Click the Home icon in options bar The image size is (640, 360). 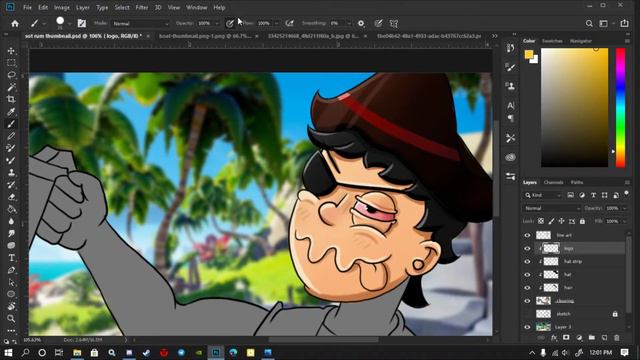15,24
